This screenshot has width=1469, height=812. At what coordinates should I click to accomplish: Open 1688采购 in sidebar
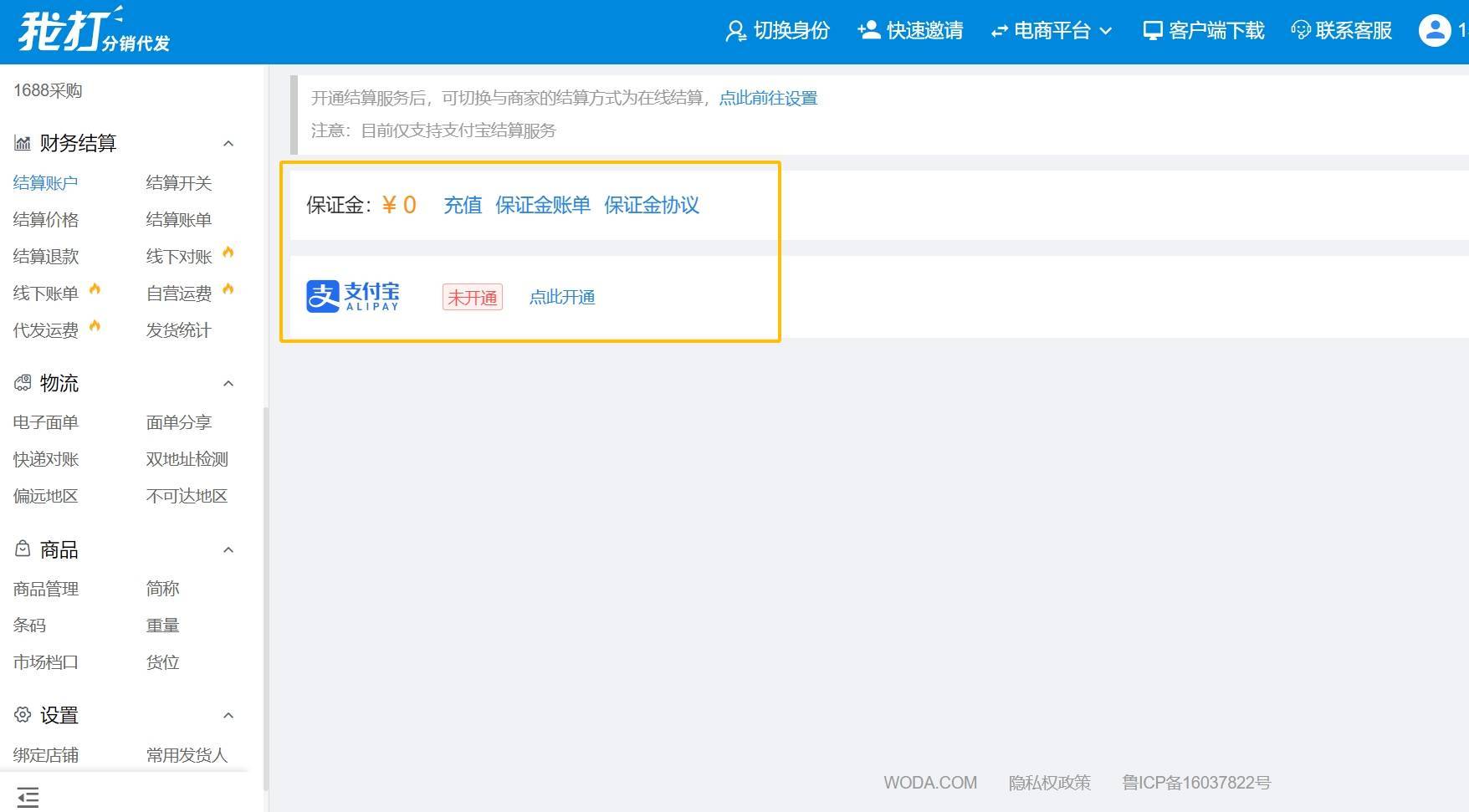coord(48,90)
